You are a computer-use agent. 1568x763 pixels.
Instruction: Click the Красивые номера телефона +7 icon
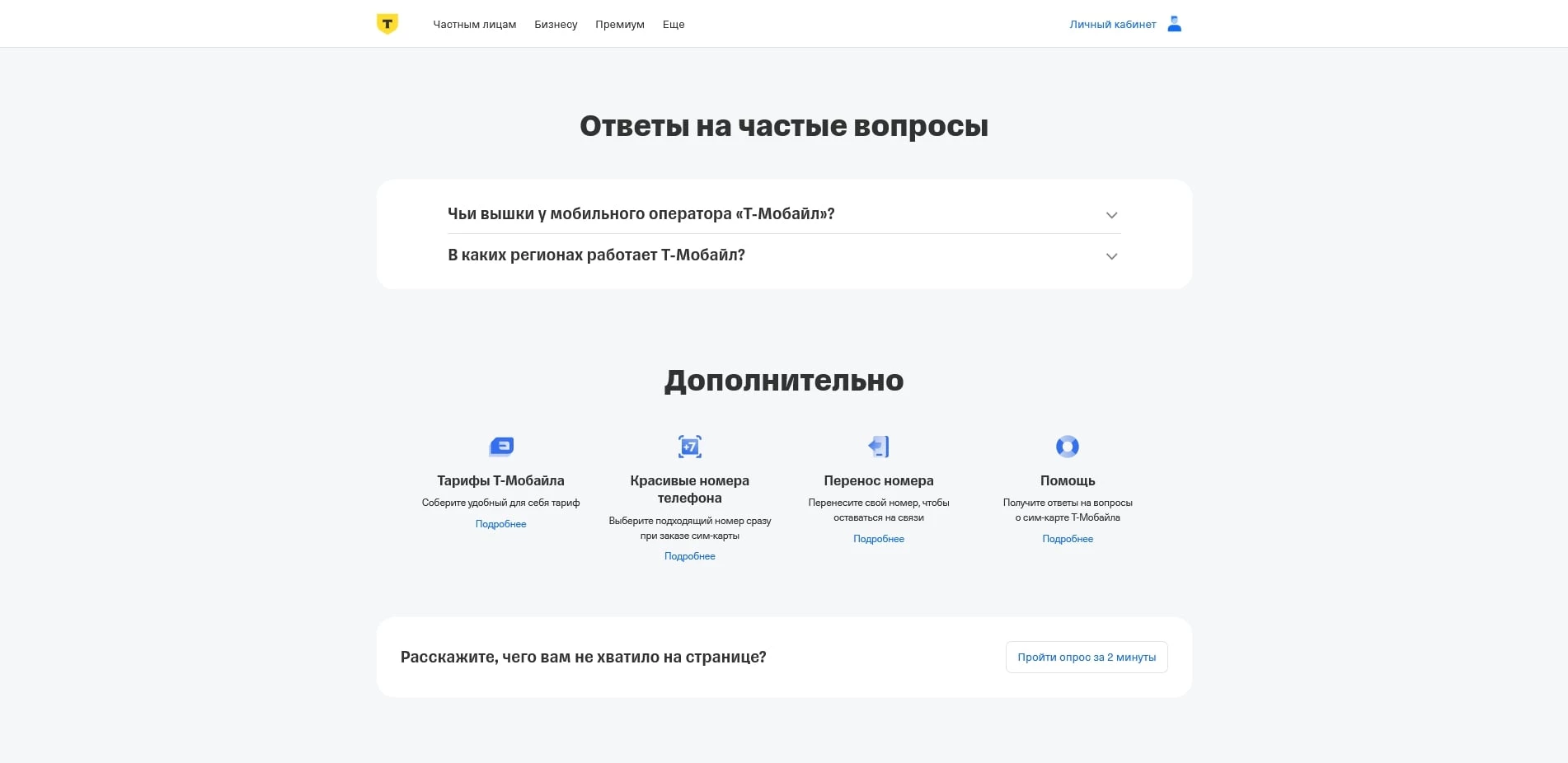690,446
